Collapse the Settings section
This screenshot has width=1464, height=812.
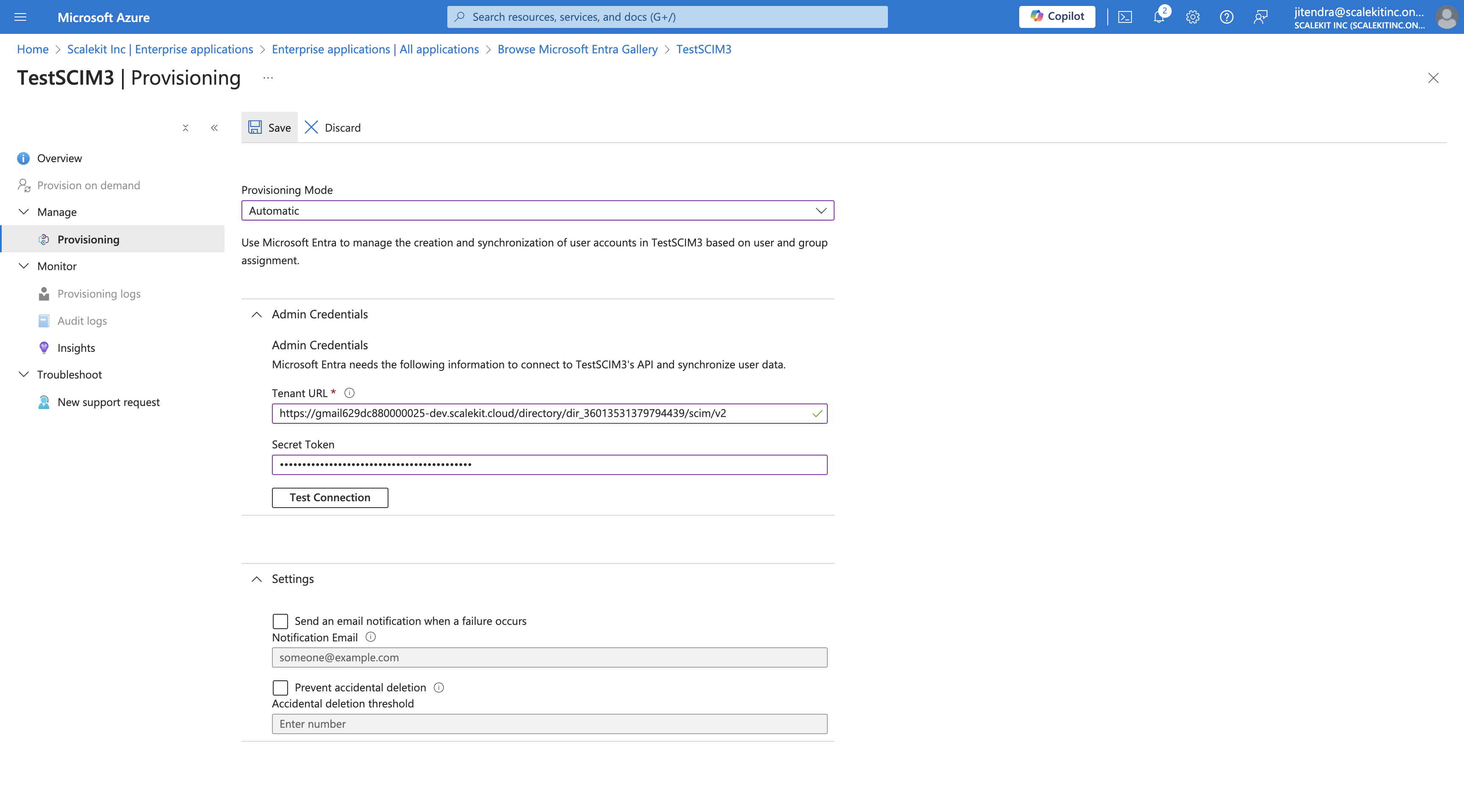(x=257, y=579)
